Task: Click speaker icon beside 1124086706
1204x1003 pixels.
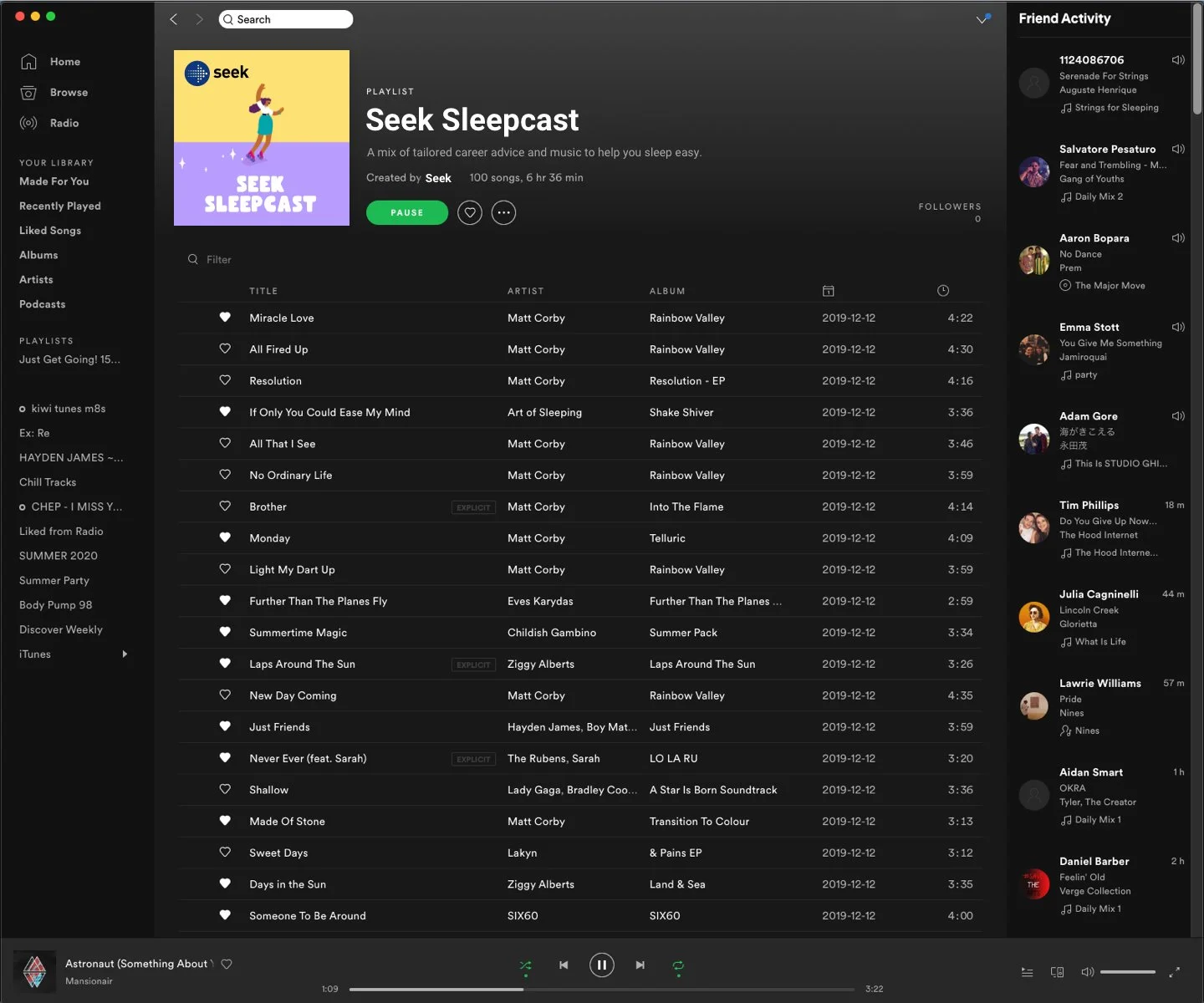Action: click(x=1178, y=60)
